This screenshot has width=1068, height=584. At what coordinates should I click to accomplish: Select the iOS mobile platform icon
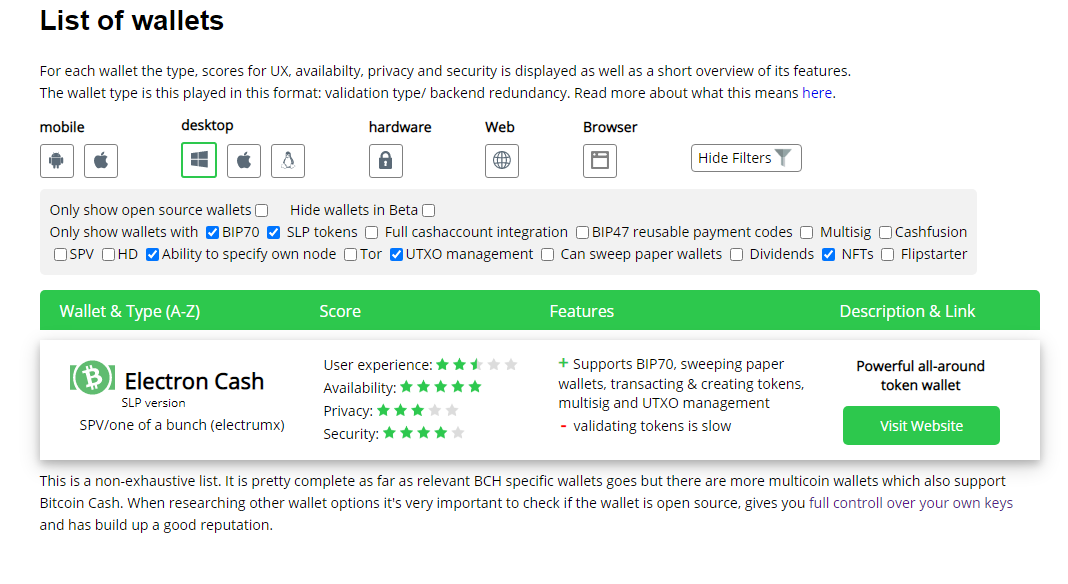pyautogui.click(x=101, y=161)
